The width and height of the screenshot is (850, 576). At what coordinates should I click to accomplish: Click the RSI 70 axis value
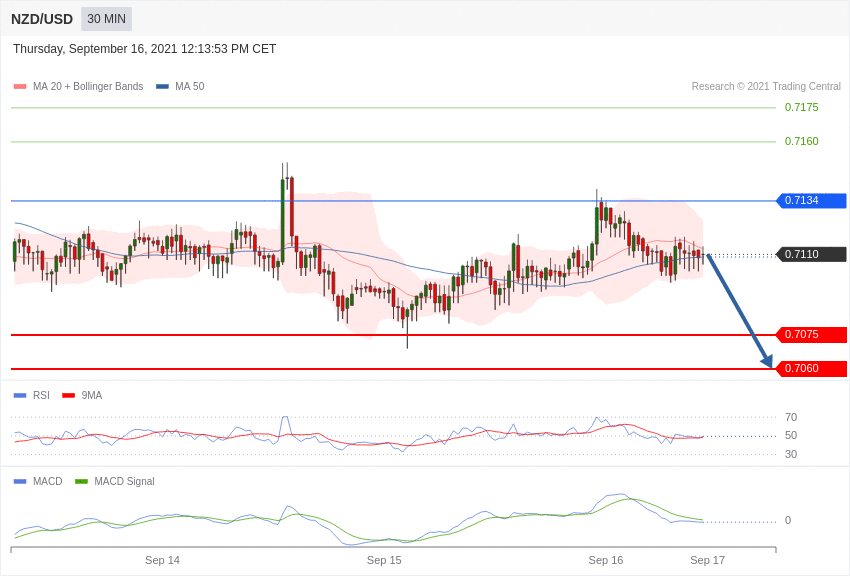click(x=791, y=417)
